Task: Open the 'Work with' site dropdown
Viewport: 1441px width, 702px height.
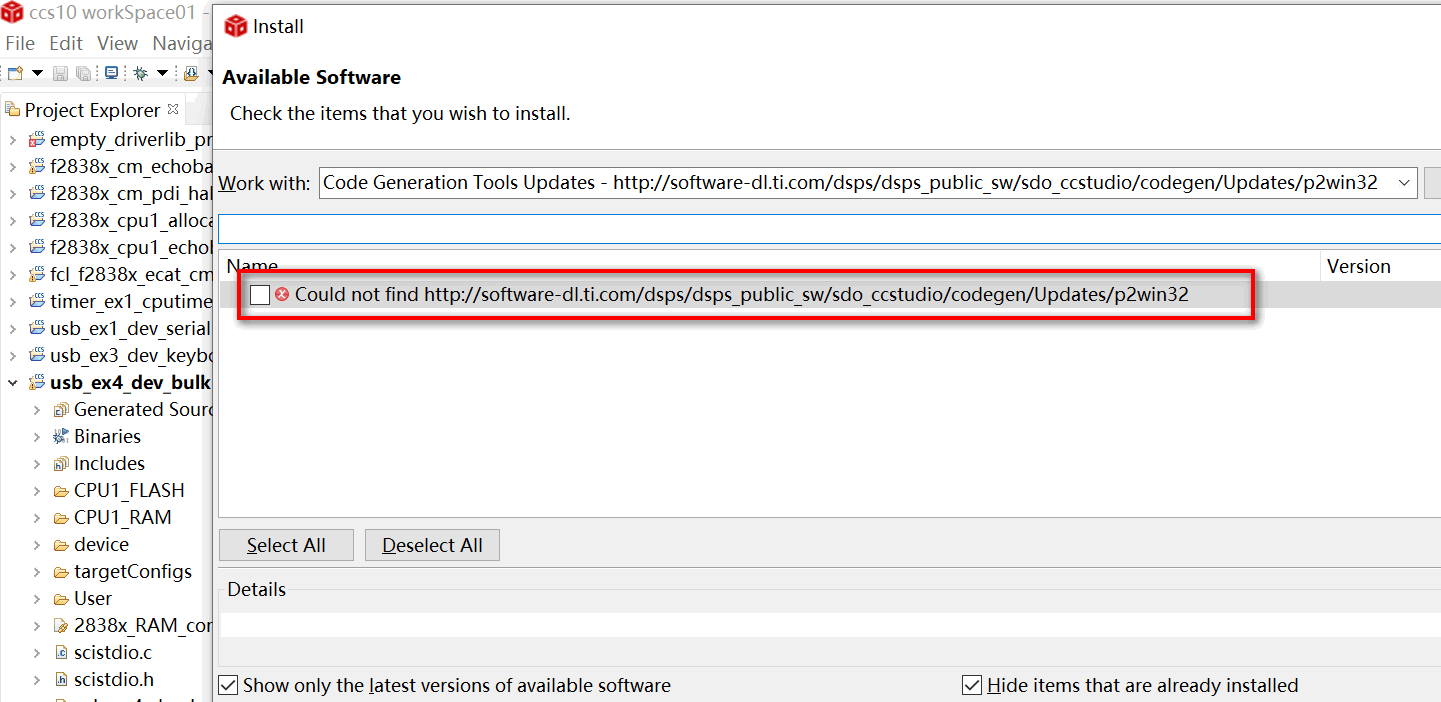Action: (1405, 183)
